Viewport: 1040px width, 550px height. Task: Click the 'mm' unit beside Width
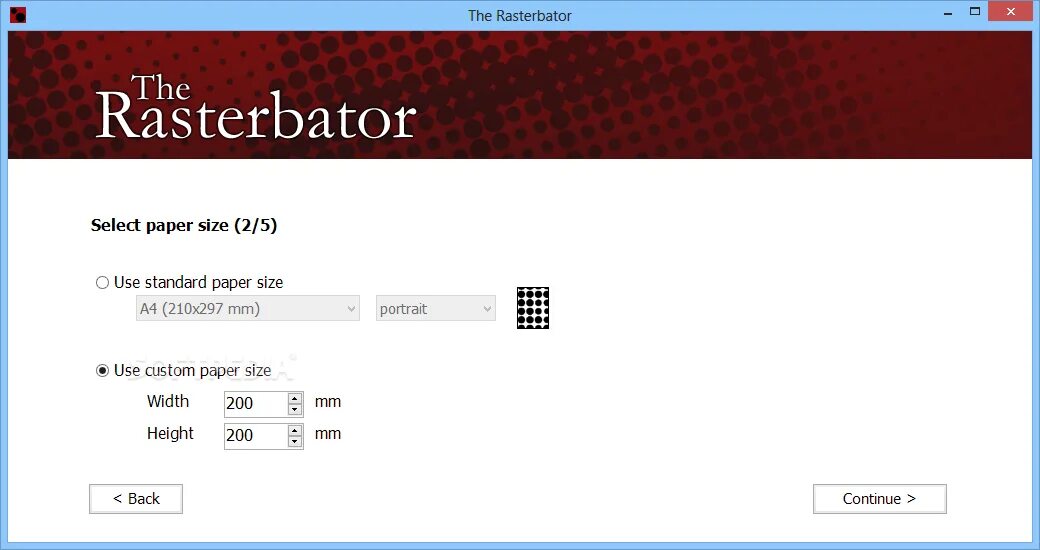coord(328,402)
